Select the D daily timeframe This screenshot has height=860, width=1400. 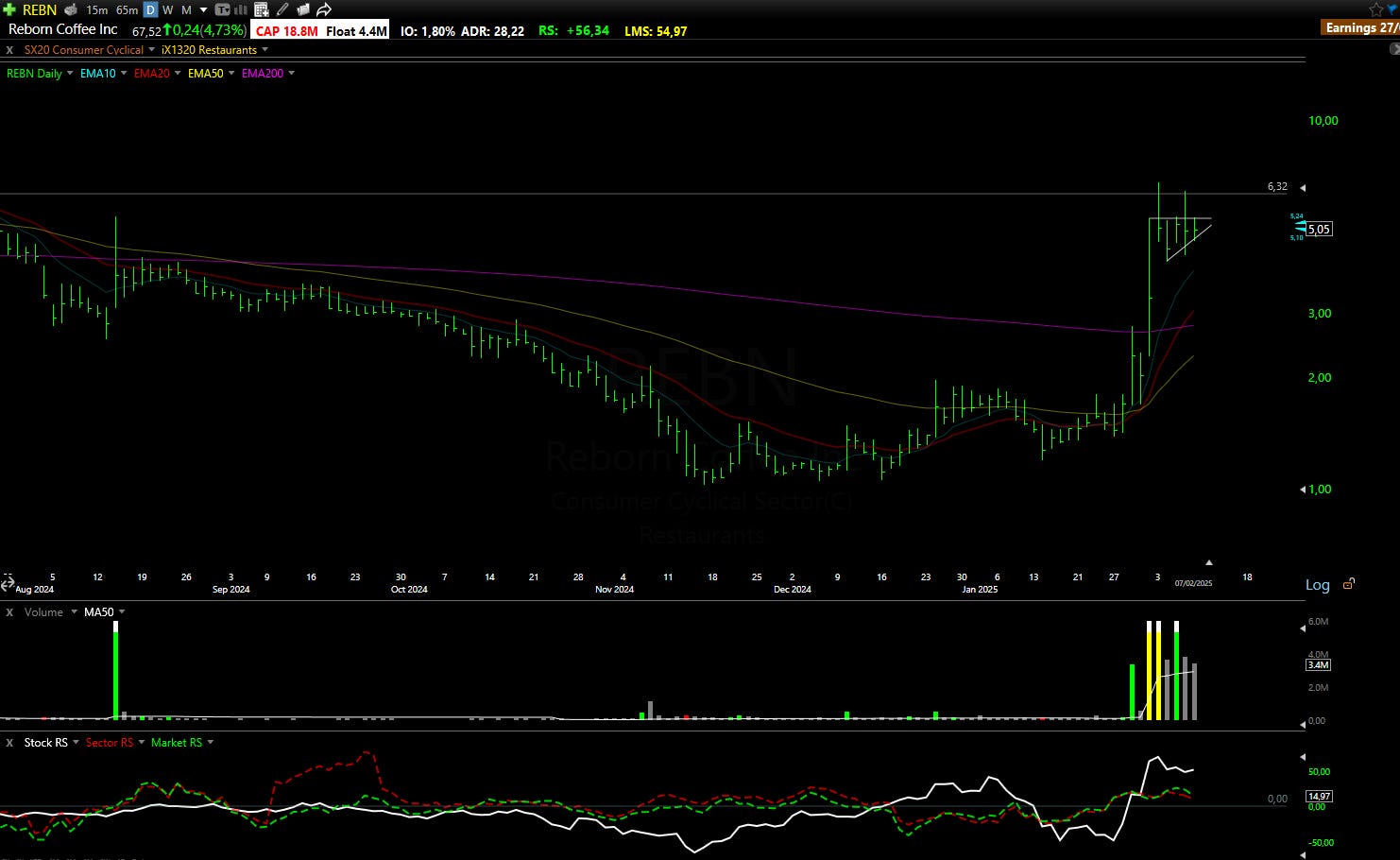click(x=150, y=9)
